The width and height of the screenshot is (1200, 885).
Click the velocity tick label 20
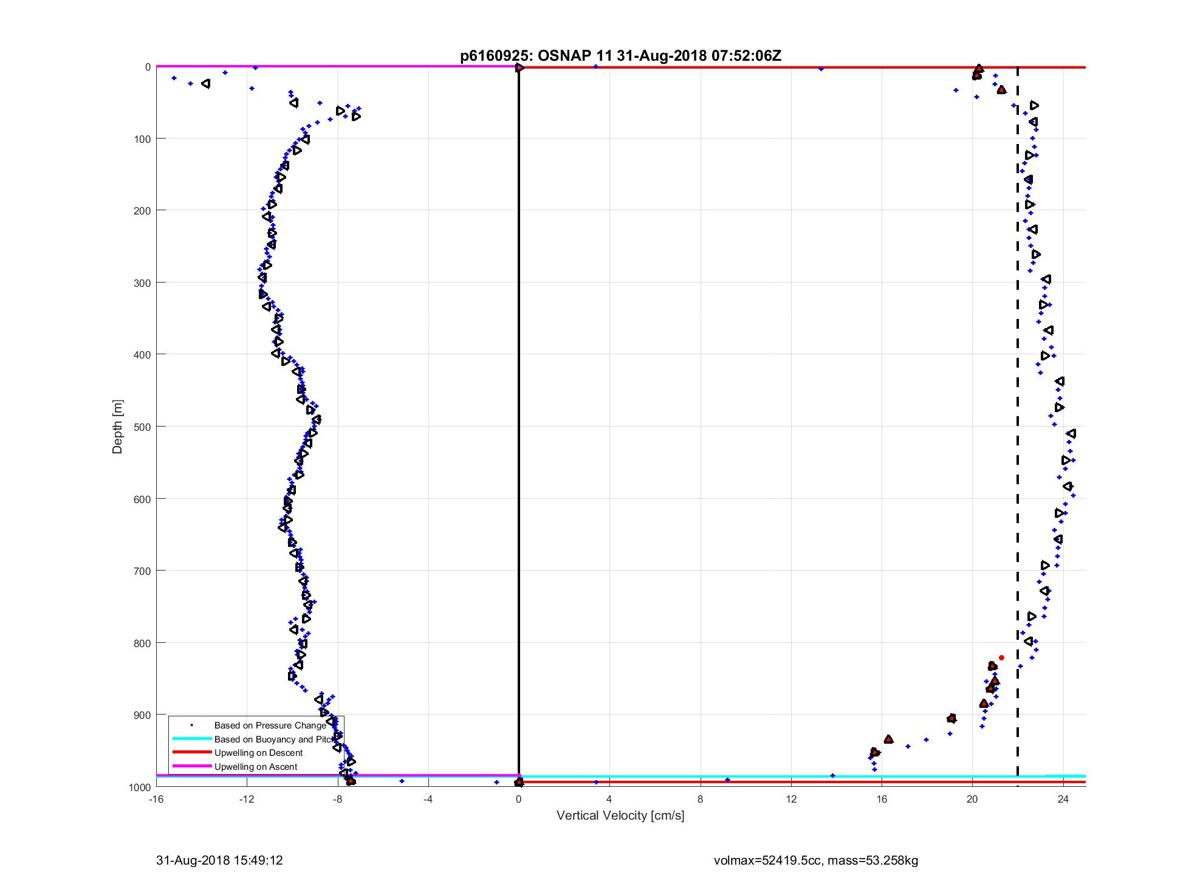click(x=973, y=799)
